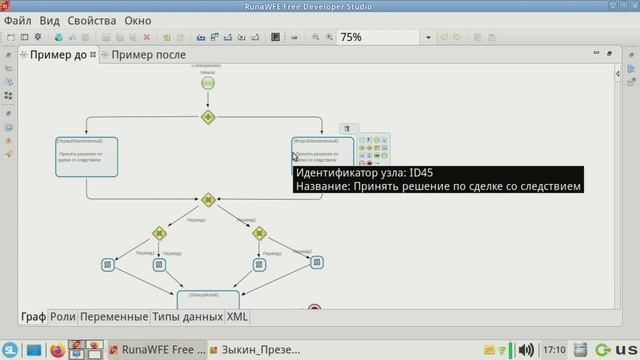This screenshot has width=640, height=360.
Task: Open the Свойства menu
Action: (x=92, y=20)
